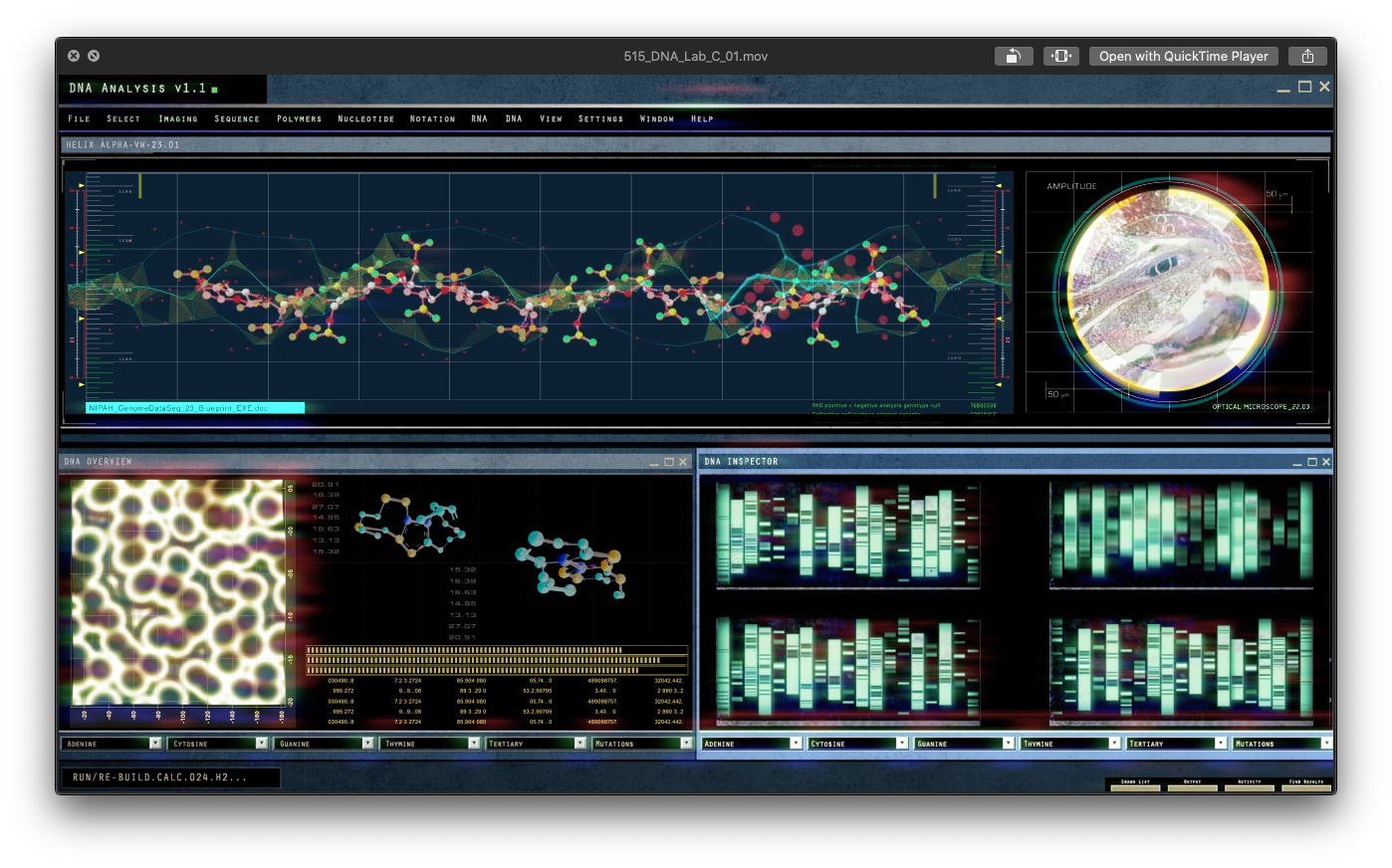
Task: Minimize the DNA Overview panel
Action: [654, 463]
